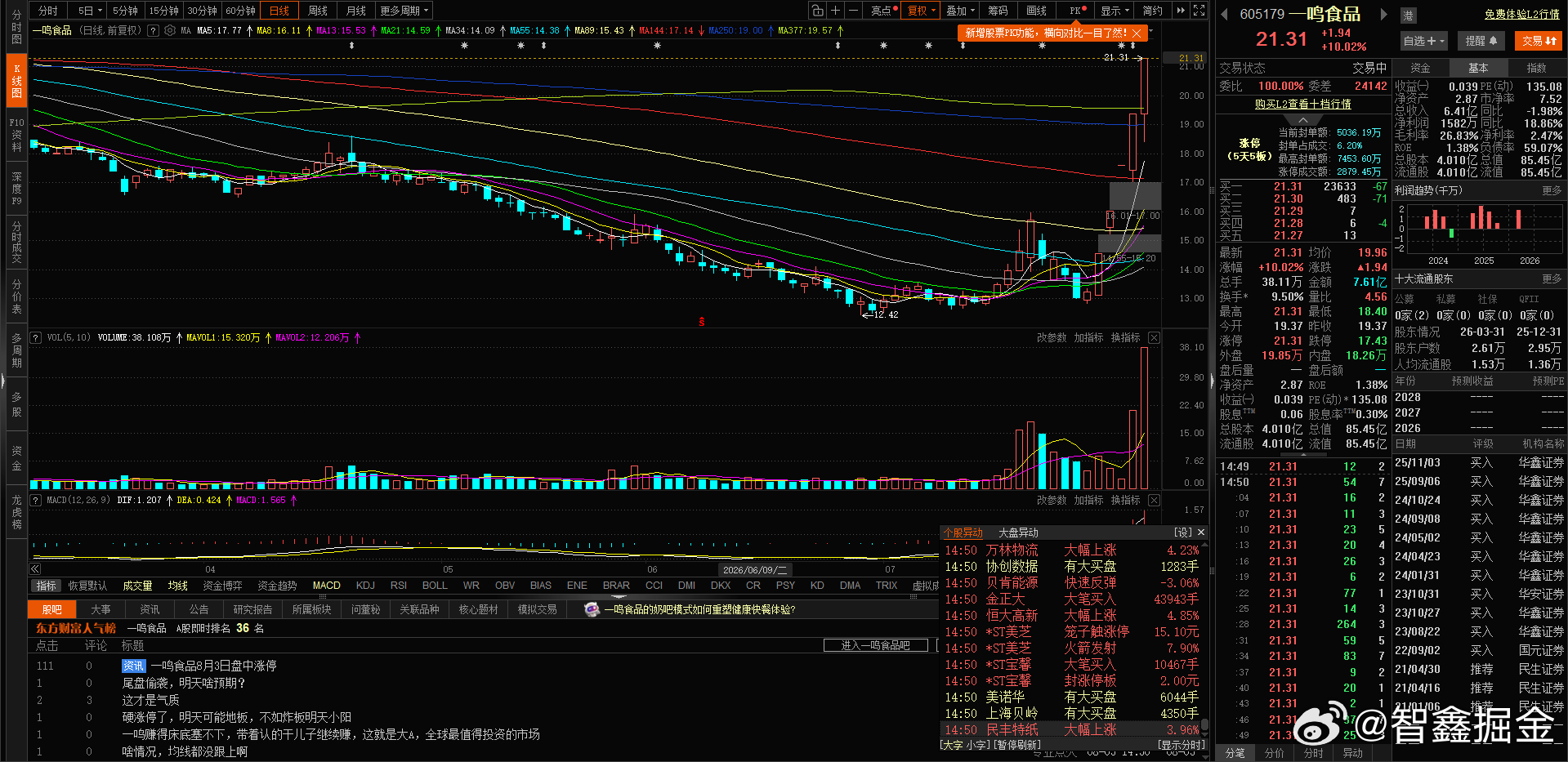
Task: Open help for VOL indicator
Action: pyautogui.click(x=36, y=337)
